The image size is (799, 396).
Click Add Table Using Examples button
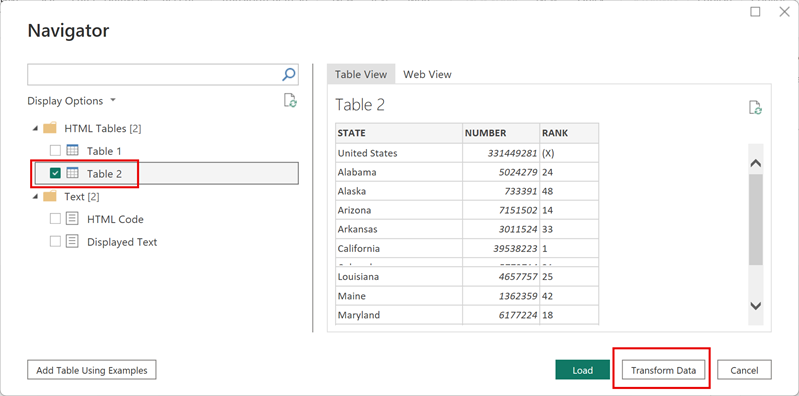(92, 370)
